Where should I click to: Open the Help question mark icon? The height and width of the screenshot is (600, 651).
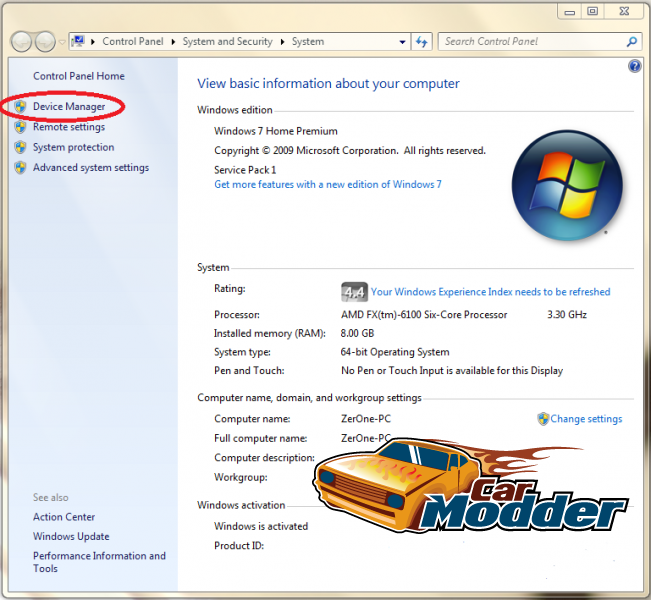click(x=635, y=66)
